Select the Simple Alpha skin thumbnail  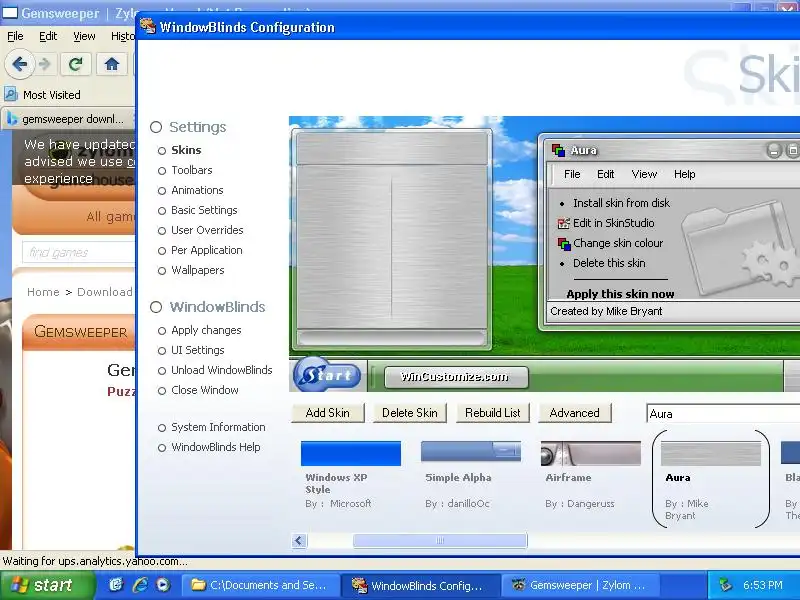471,453
